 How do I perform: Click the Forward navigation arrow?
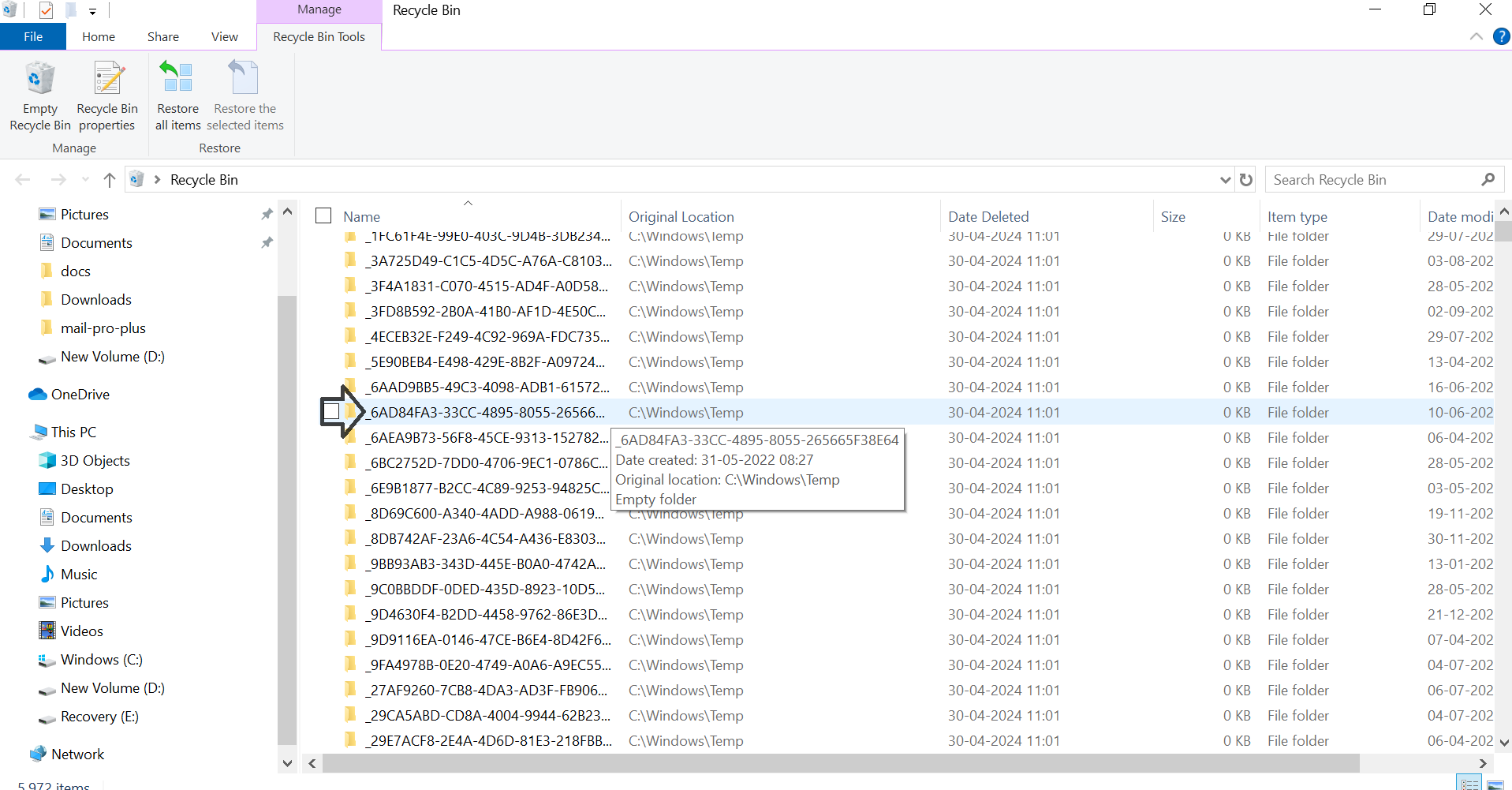58,180
